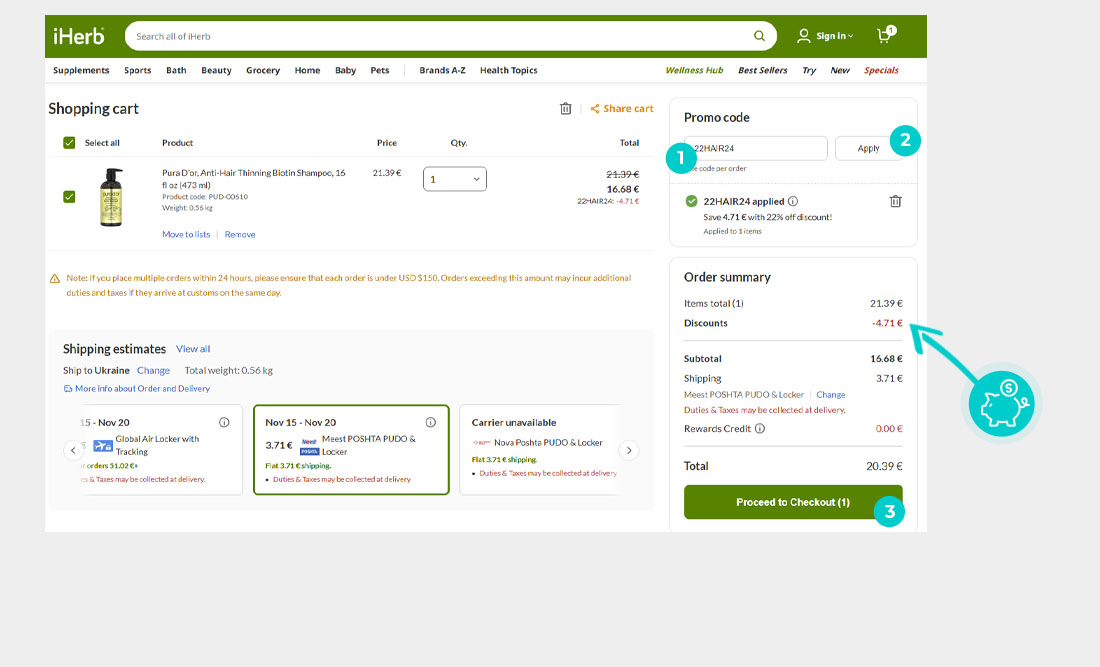
Task: Open Pura D'or Biotin Shampoo product title
Action: pyautogui.click(x=253, y=179)
